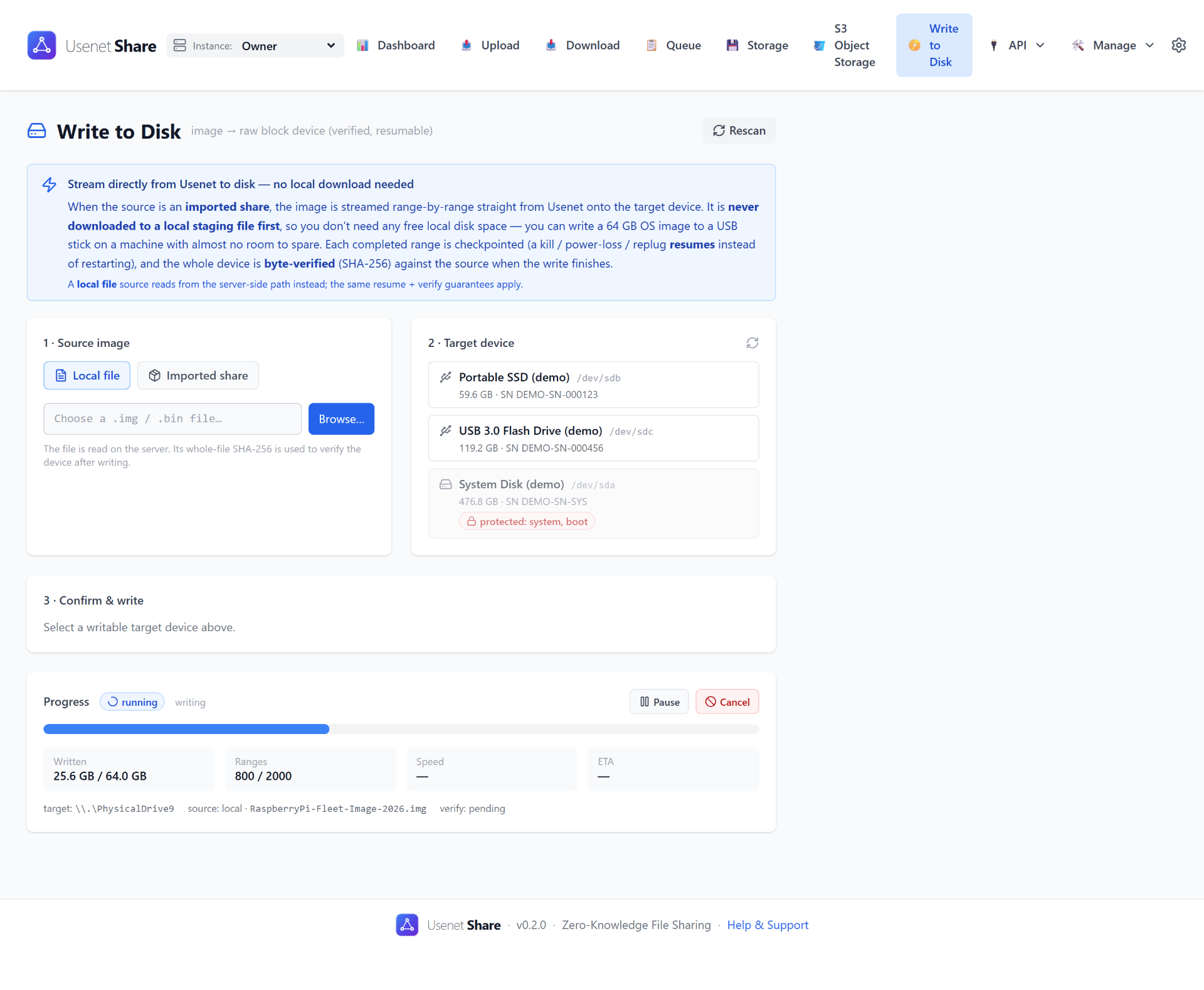Click the Manage tools icon
1204x990 pixels.
[1079, 45]
